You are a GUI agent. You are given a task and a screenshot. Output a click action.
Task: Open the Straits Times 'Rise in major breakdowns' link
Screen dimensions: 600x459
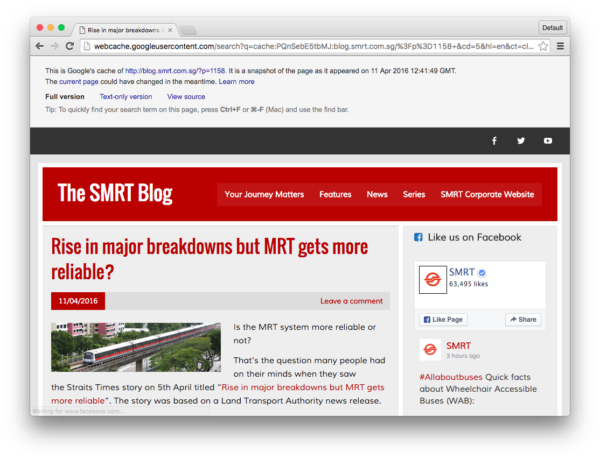[218, 394]
